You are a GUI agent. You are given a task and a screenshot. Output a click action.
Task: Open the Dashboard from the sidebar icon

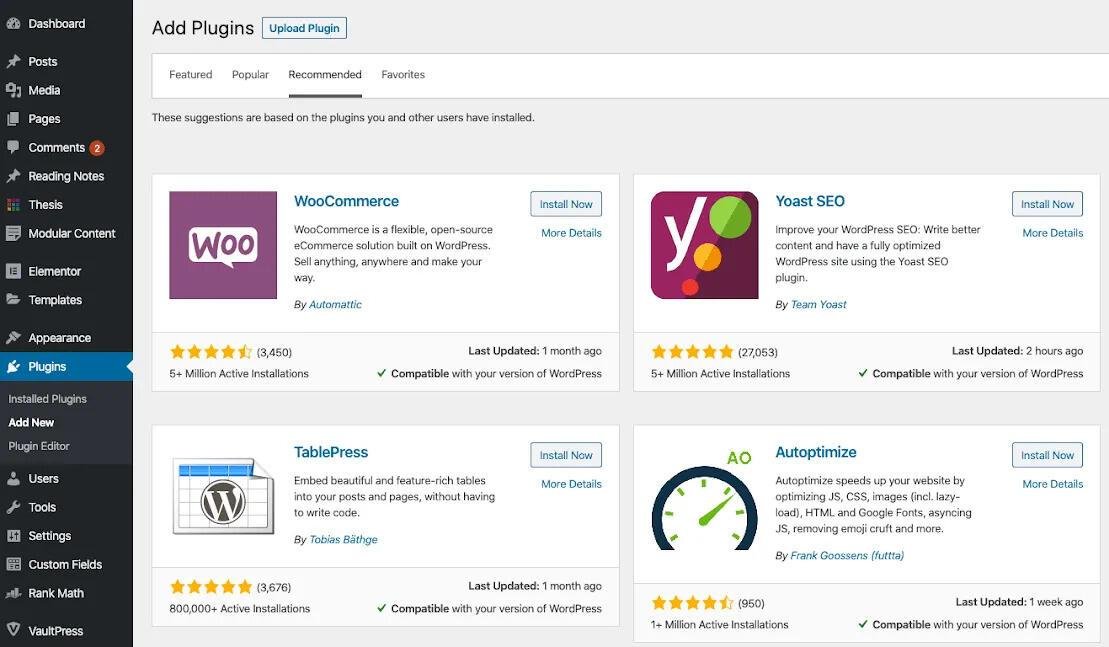click(13, 22)
